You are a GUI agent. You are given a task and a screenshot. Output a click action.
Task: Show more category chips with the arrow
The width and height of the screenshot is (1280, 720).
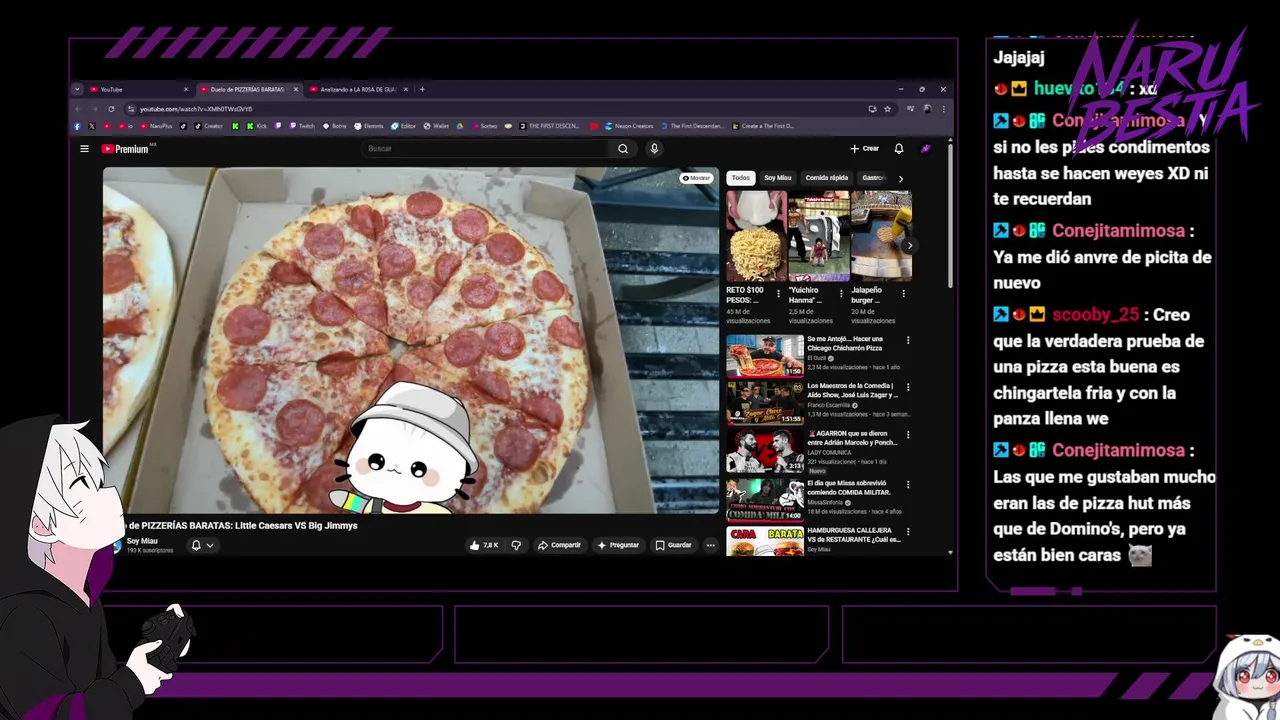[x=900, y=179]
